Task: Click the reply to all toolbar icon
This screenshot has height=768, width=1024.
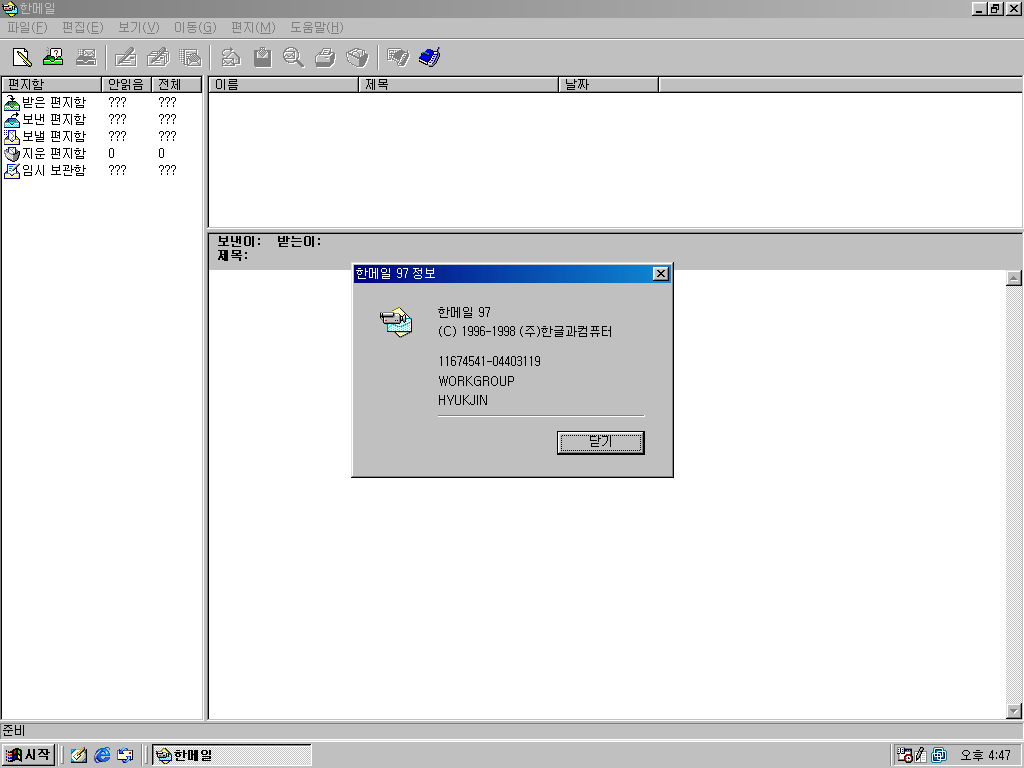Action: pyautogui.click(x=158, y=57)
